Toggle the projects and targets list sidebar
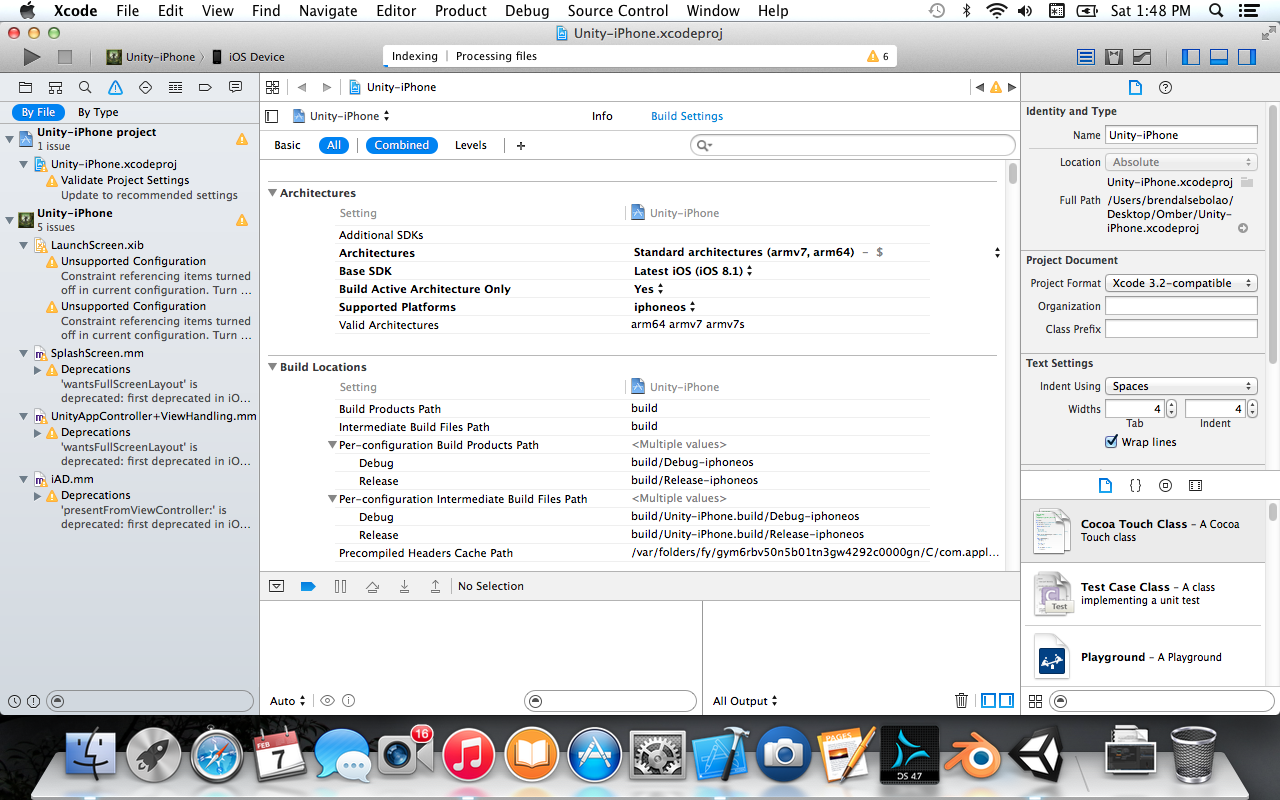 tap(272, 116)
